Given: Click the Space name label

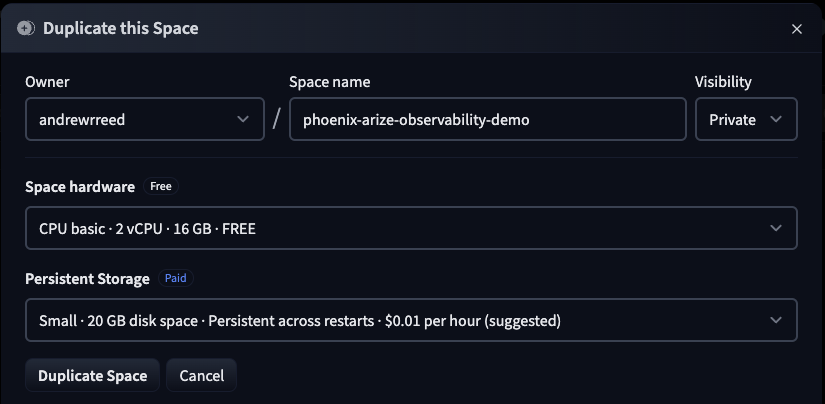Looking at the screenshot, I should pos(330,82).
